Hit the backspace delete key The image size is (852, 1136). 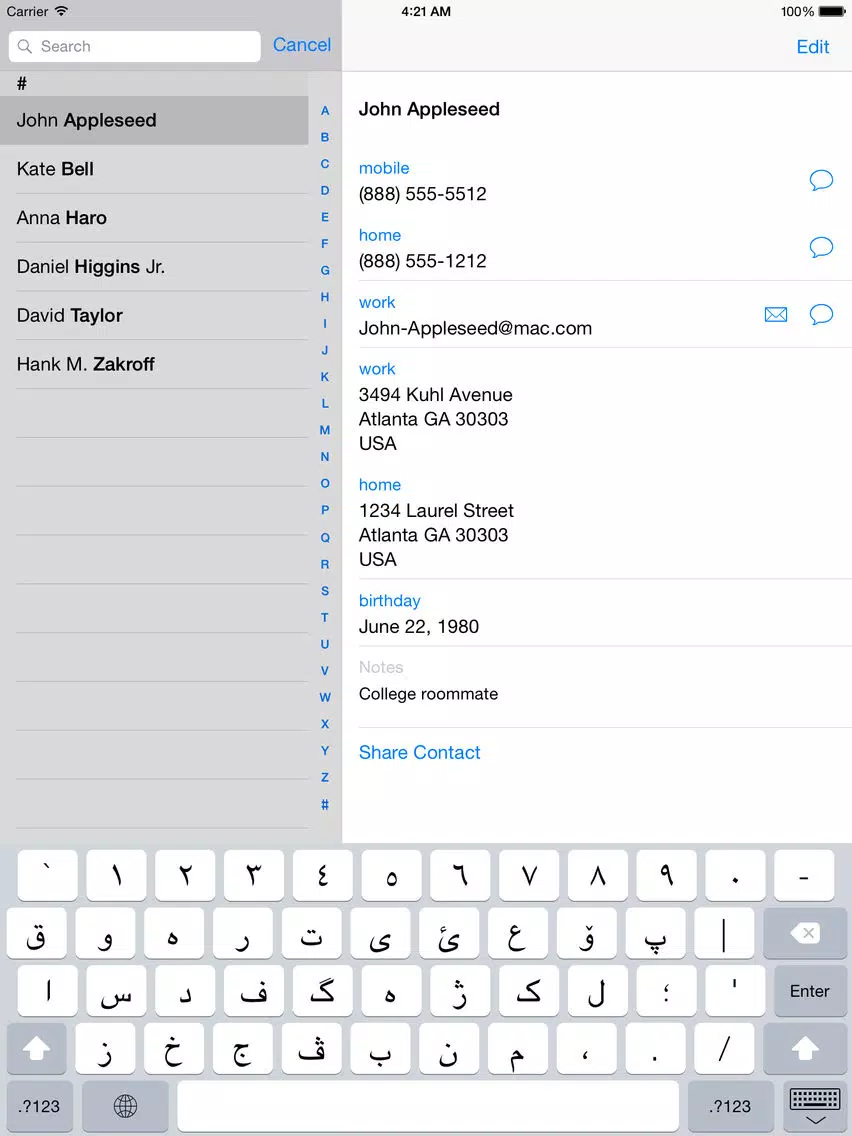click(805, 934)
